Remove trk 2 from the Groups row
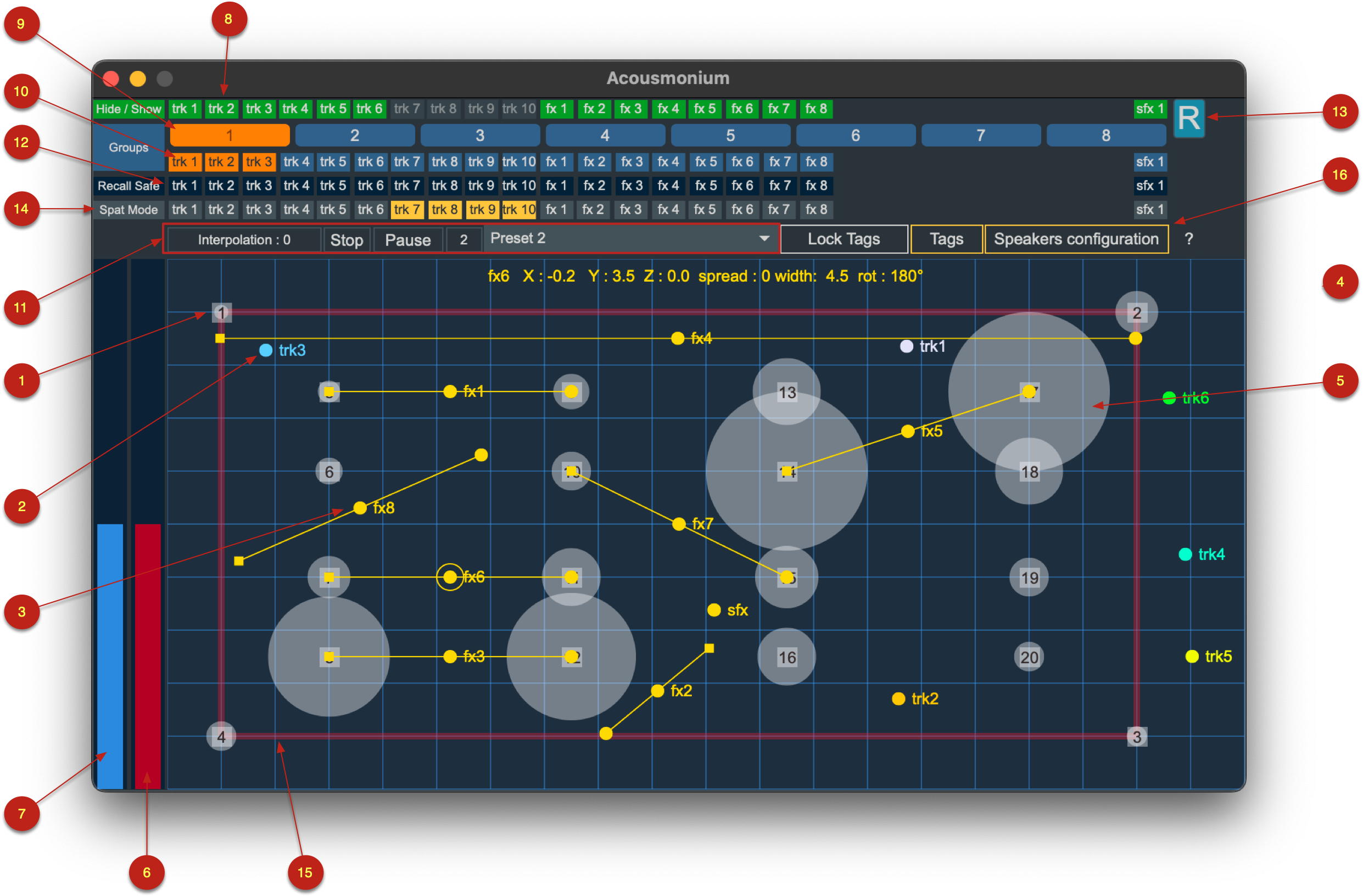The width and height of the screenshot is (1363, 896). click(x=221, y=162)
